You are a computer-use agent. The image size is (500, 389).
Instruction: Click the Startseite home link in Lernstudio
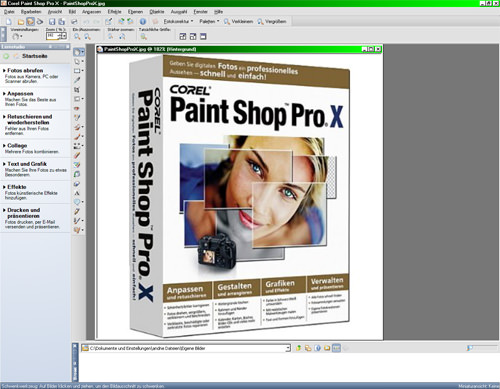35,56
